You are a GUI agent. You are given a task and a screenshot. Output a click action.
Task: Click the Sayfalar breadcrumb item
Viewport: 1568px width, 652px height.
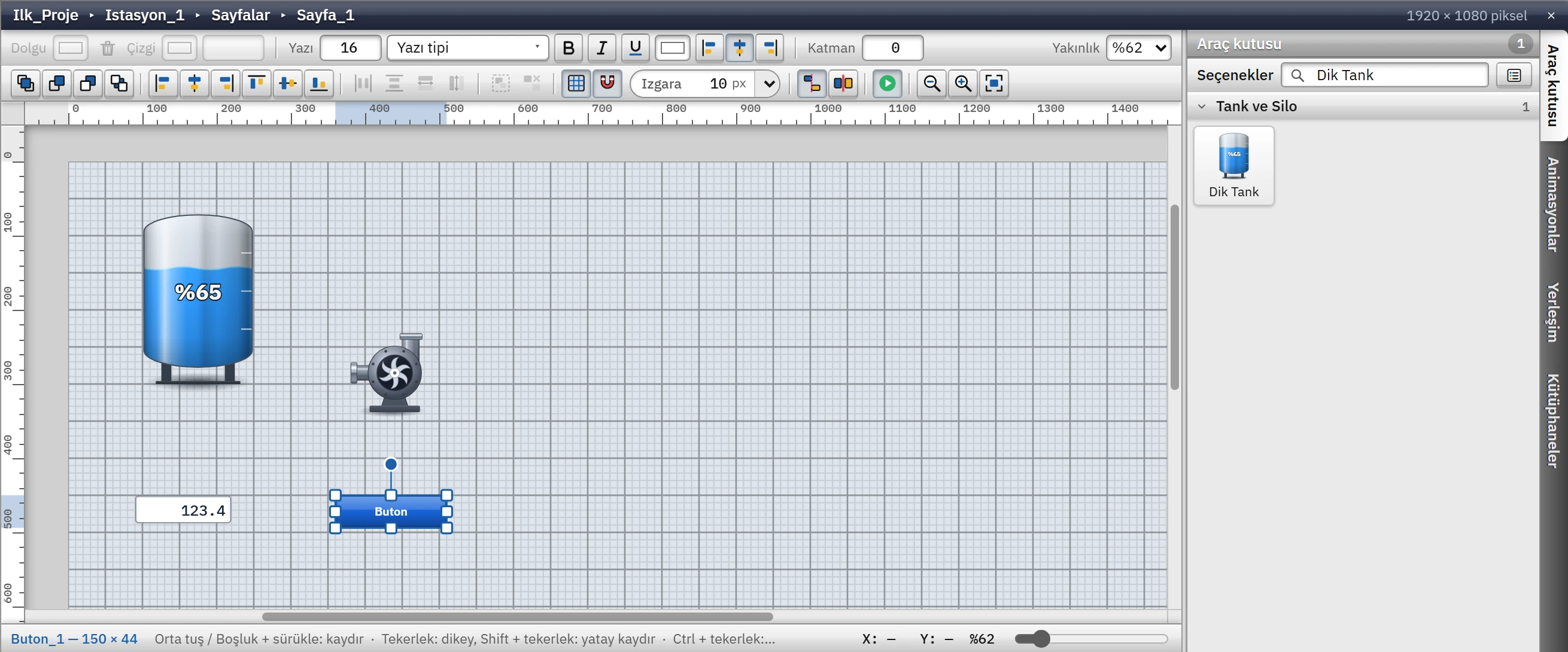pyautogui.click(x=241, y=15)
